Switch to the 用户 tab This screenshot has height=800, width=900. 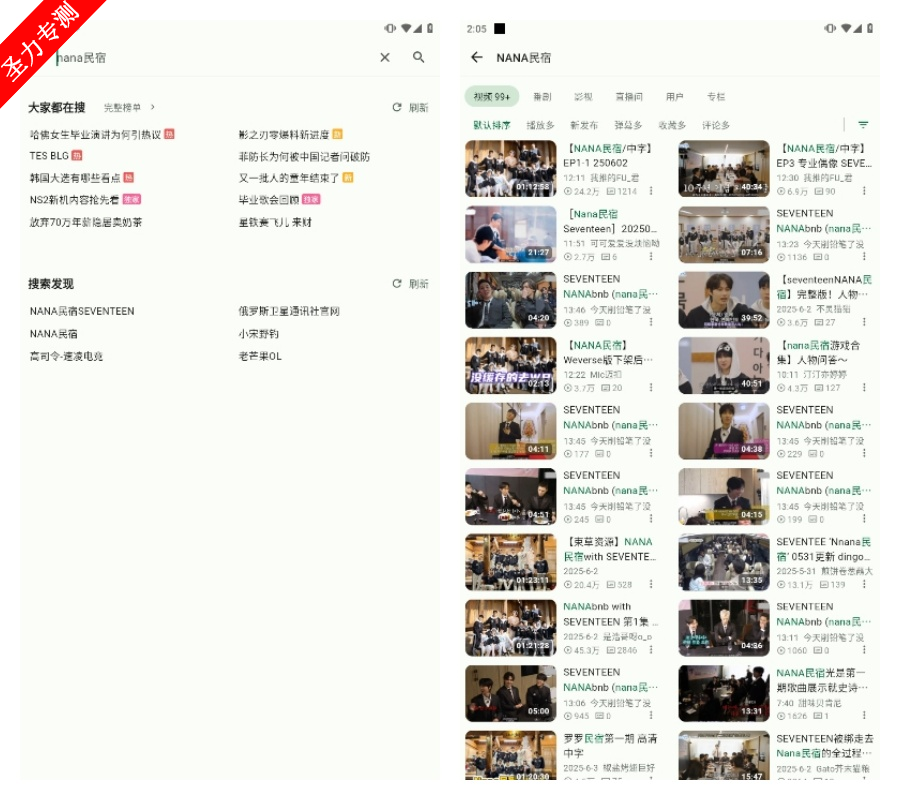click(674, 97)
